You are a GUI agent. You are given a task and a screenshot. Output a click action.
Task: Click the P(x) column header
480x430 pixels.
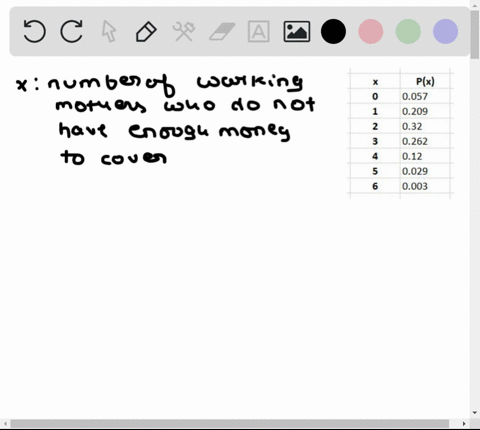(425, 81)
